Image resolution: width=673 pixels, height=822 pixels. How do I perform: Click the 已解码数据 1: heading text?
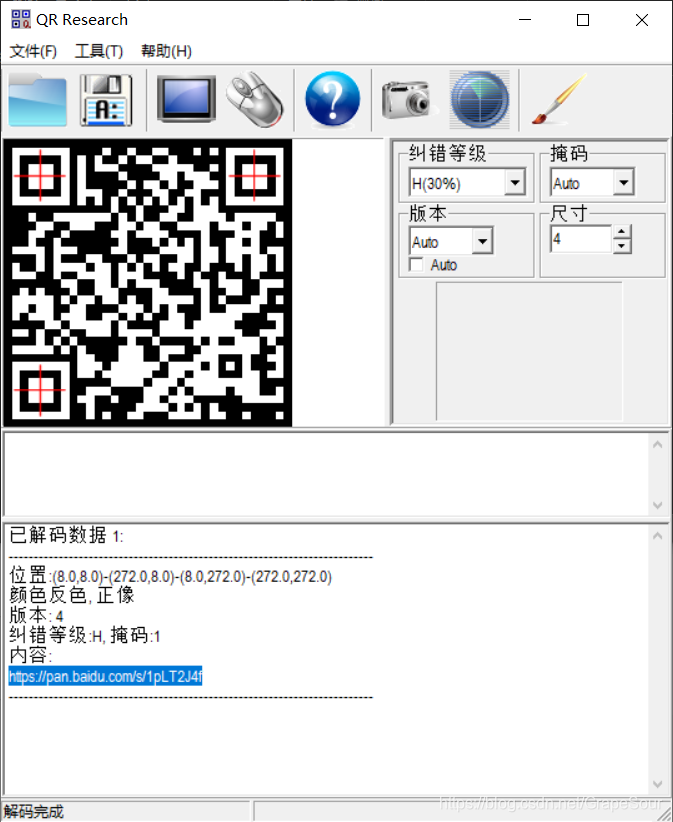[x=67, y=535]
